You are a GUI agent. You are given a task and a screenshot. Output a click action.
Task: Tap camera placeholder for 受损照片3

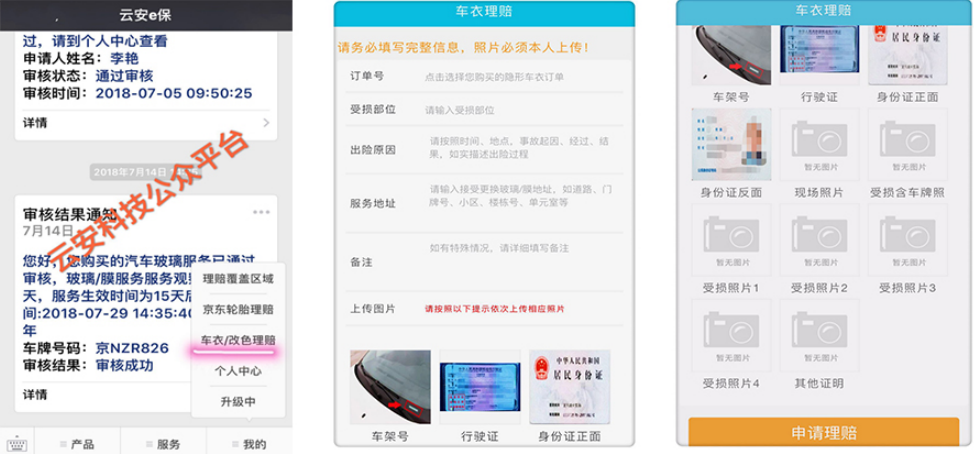(908, 240)
